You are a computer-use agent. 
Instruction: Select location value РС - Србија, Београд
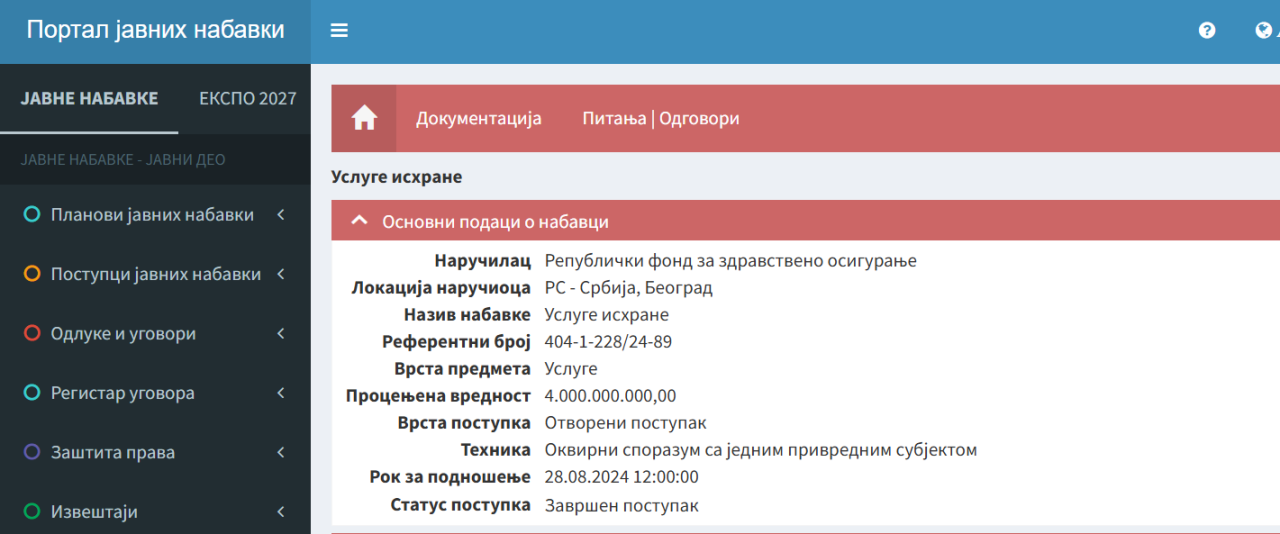coord(628,288)
